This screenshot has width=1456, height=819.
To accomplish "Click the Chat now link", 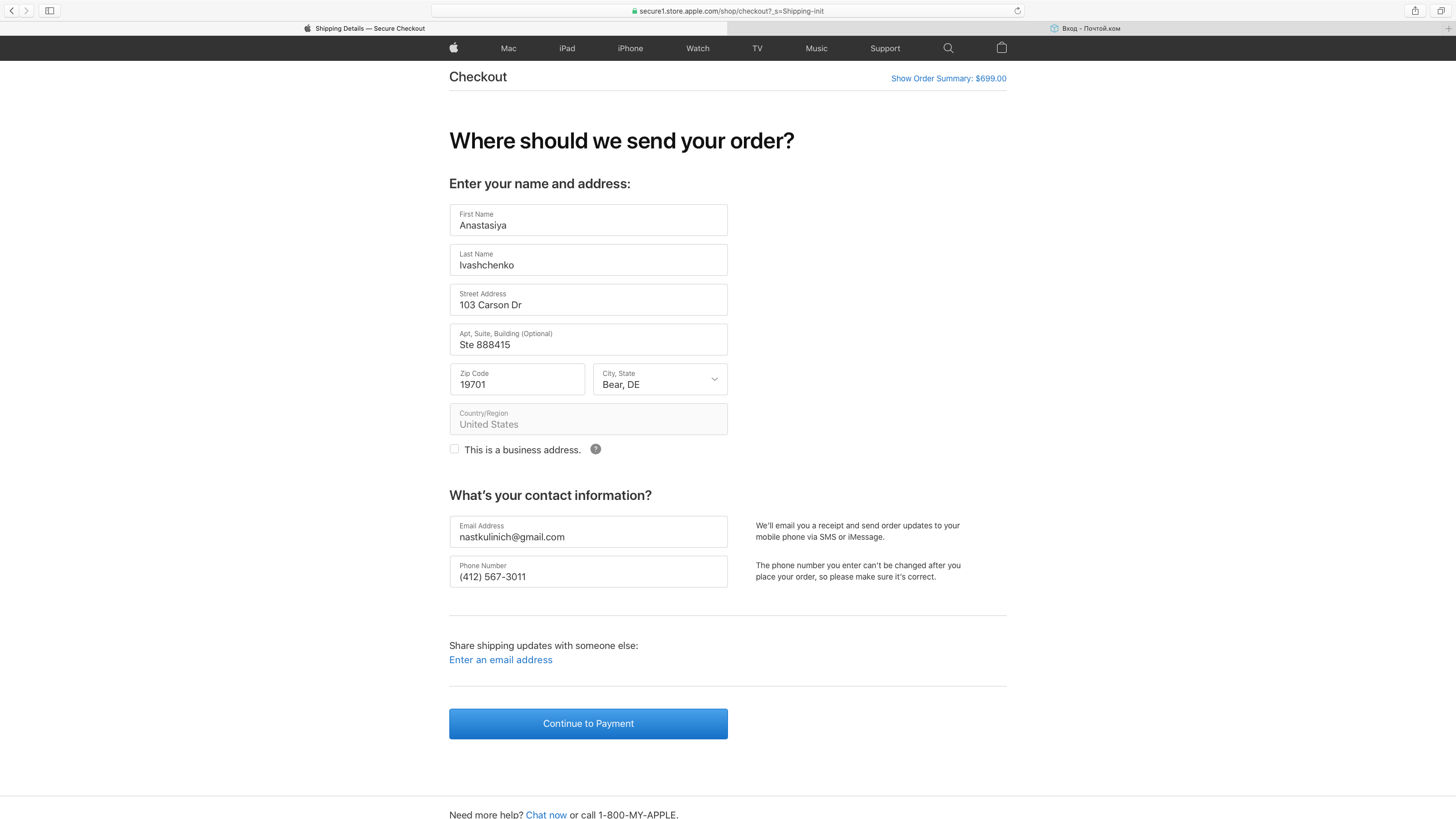I will [546, 814].
